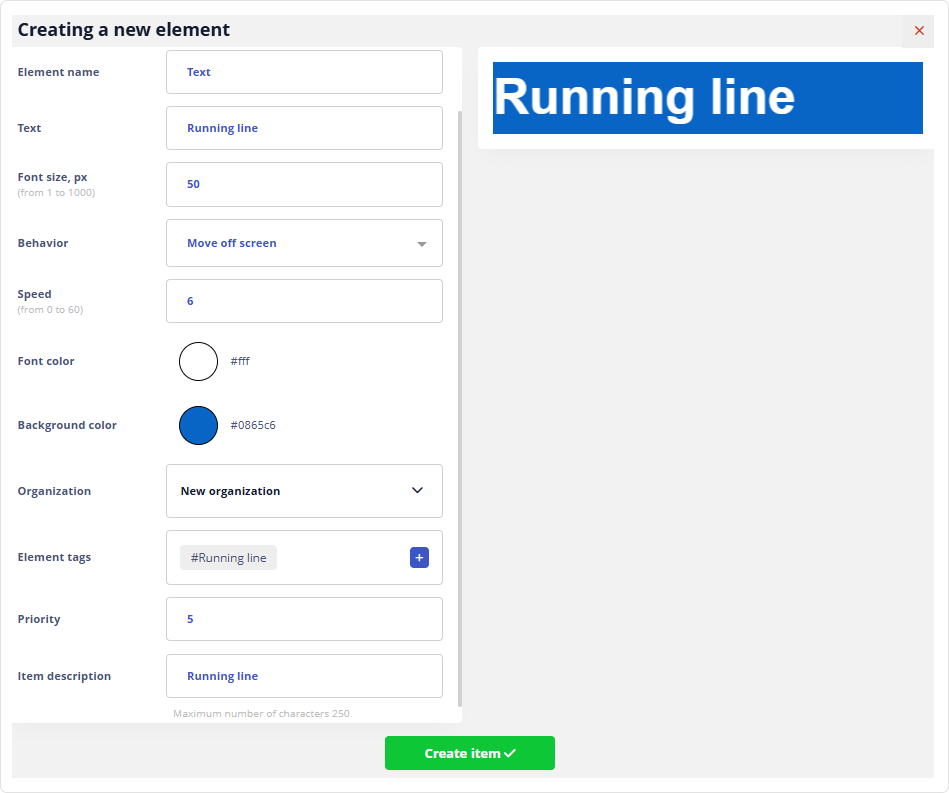This screenshot has height=793, width=949.
Task: Click the Running line preview banner
Action: (707, 98)
